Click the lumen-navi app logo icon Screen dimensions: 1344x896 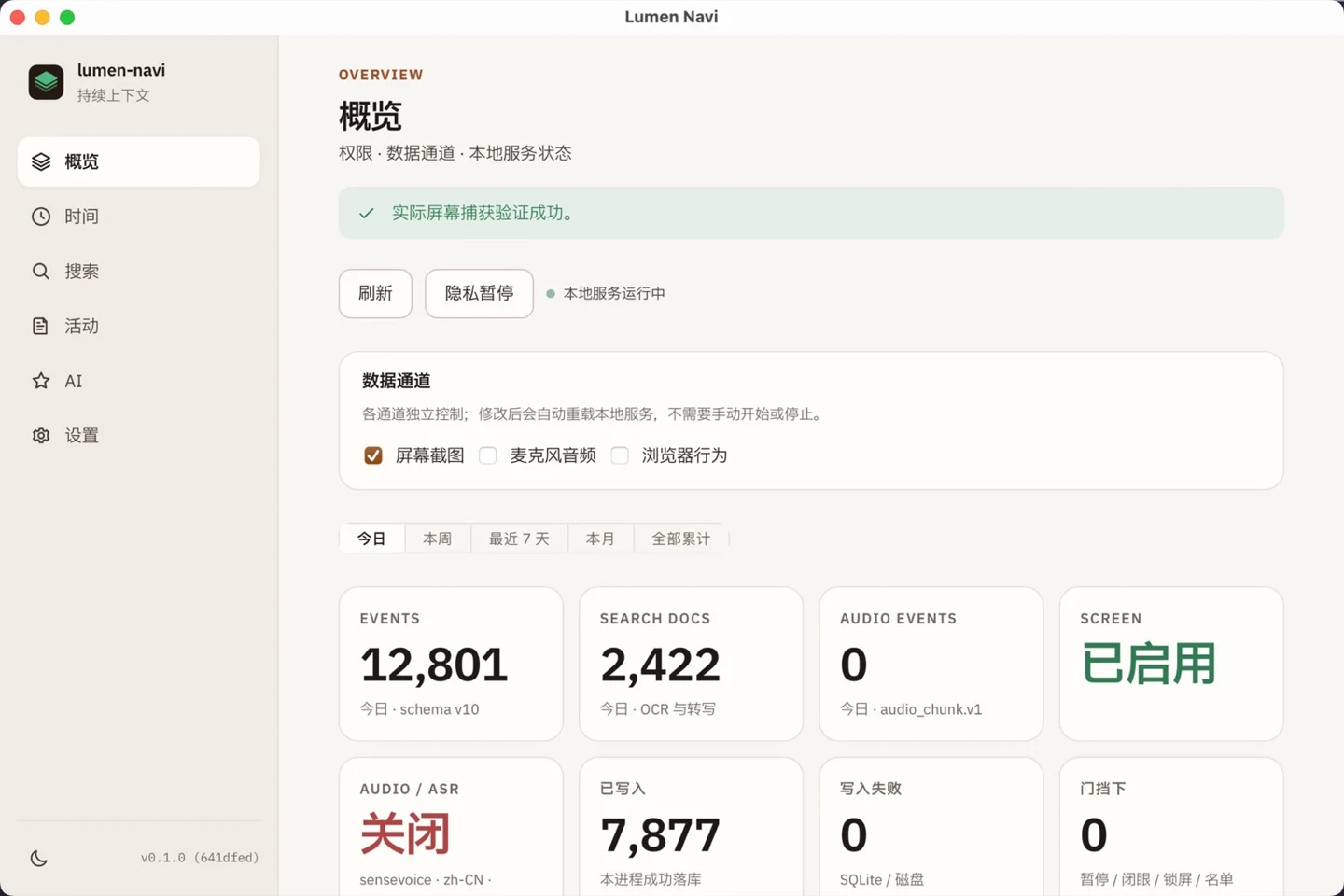point(46,82)
